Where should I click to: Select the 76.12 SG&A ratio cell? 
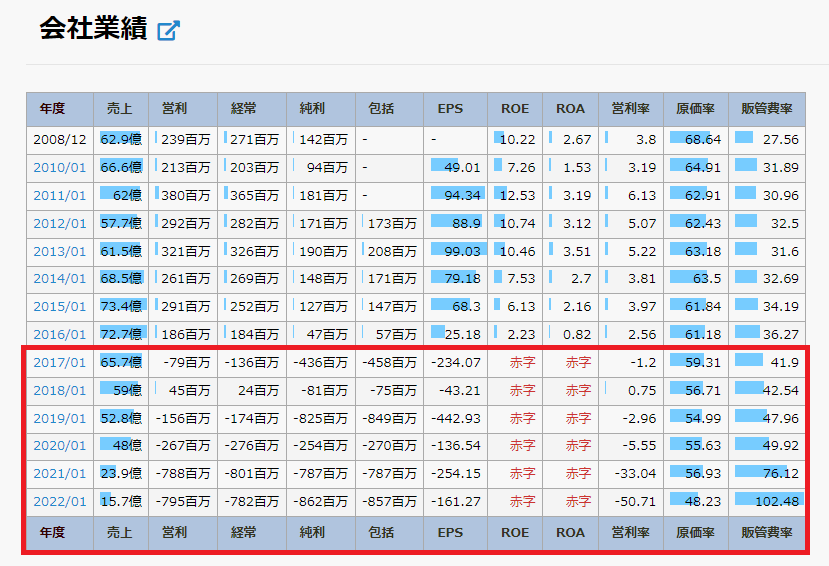[767, 474]
